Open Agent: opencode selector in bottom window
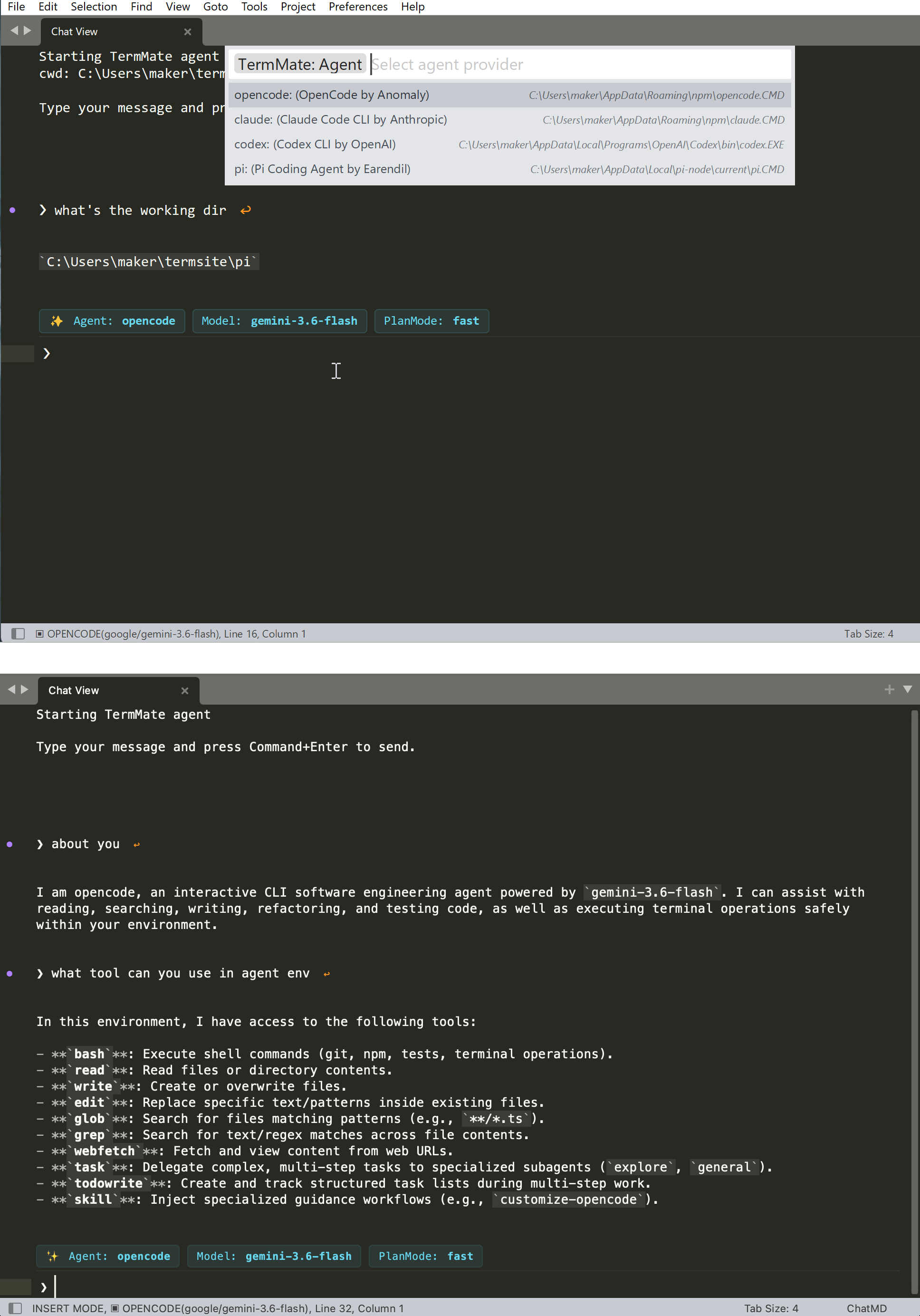Screen dimensions: 920x1316 click(x=108, y=1256)
